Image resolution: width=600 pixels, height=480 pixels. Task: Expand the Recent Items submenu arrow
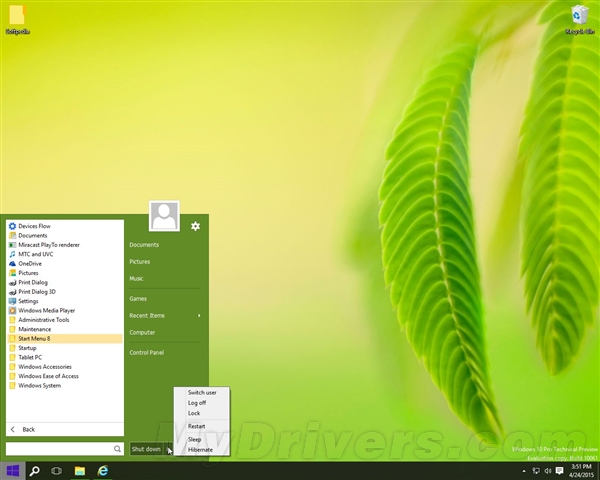[x=199, y=316]
